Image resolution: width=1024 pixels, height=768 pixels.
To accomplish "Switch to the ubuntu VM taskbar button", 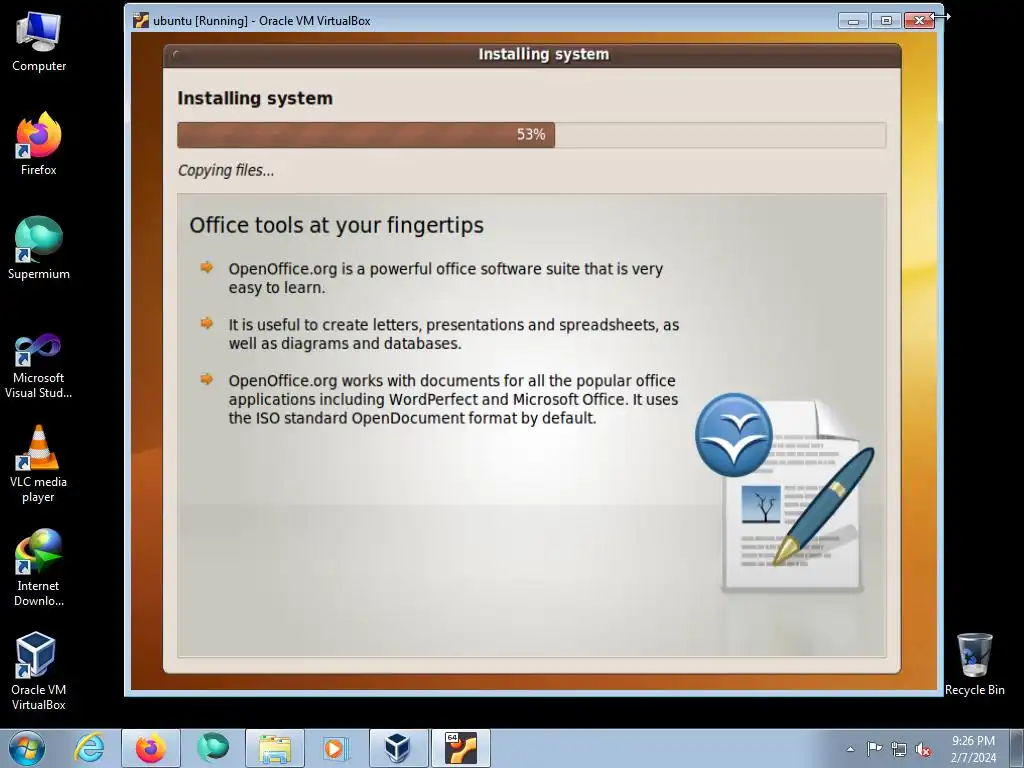I will click(x=460, y=748).
